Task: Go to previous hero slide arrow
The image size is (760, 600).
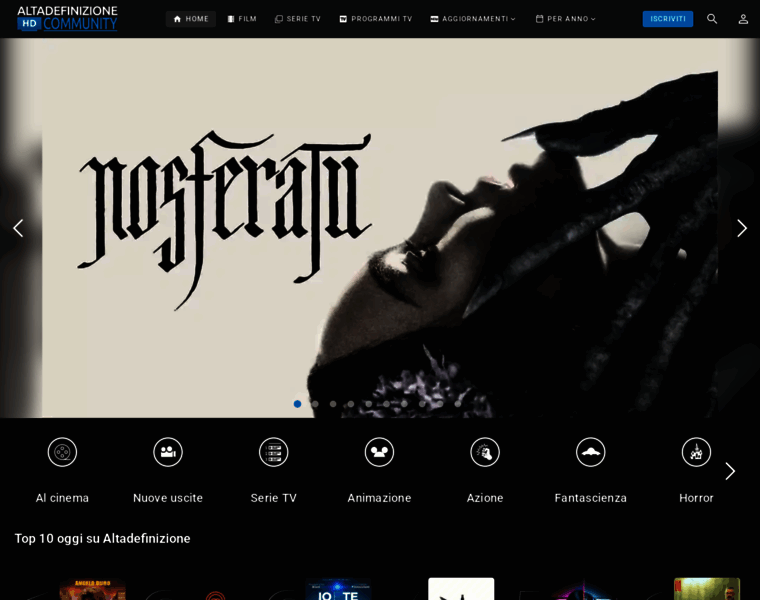Action: point(18,228)
